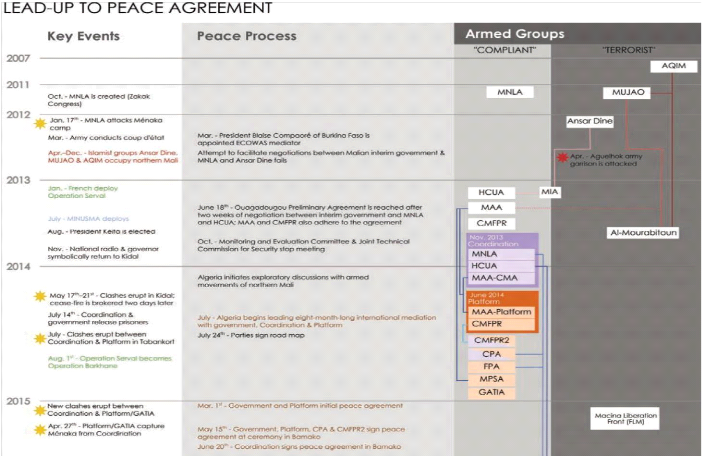Click "May 15th - Government, Platform, CPA" text
Viewport: 717px width, 456px height.
[301, 433]
